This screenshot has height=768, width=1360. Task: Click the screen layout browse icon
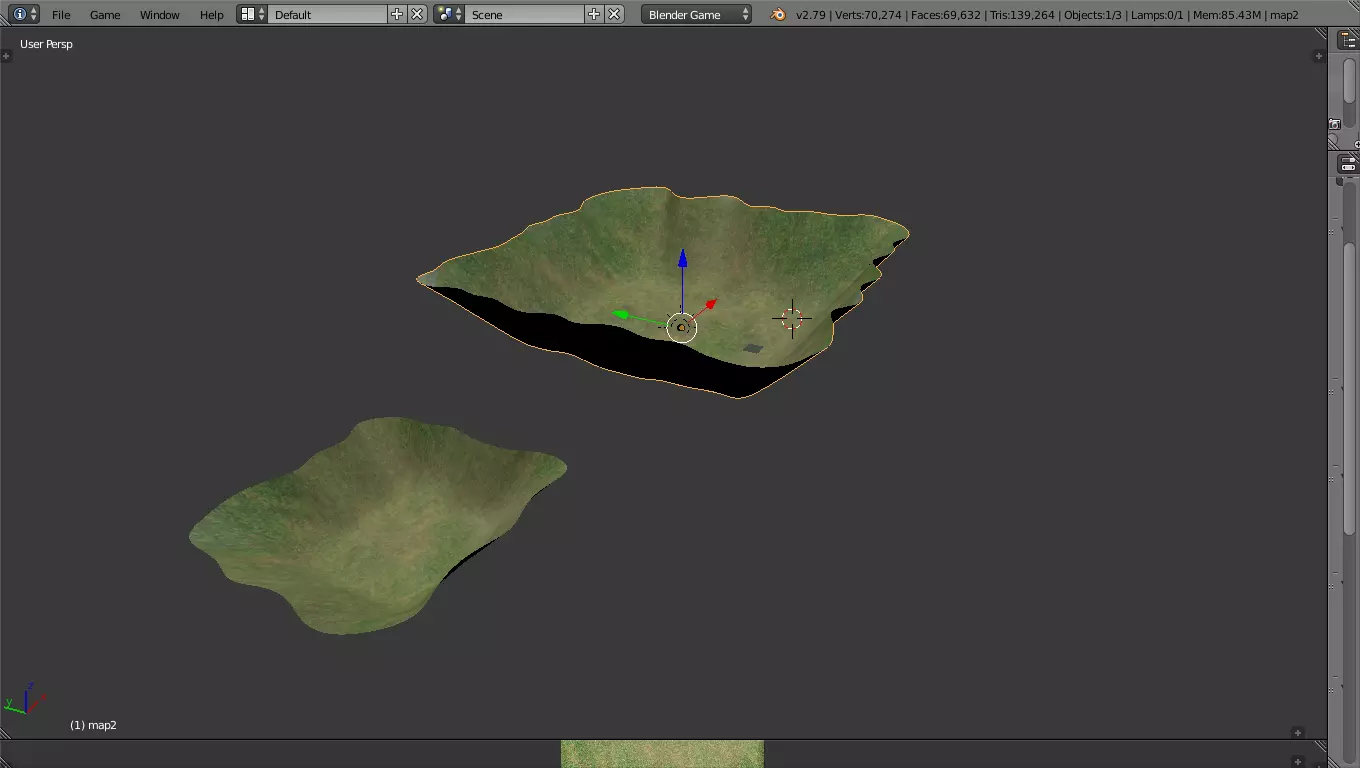pos(252,14)
